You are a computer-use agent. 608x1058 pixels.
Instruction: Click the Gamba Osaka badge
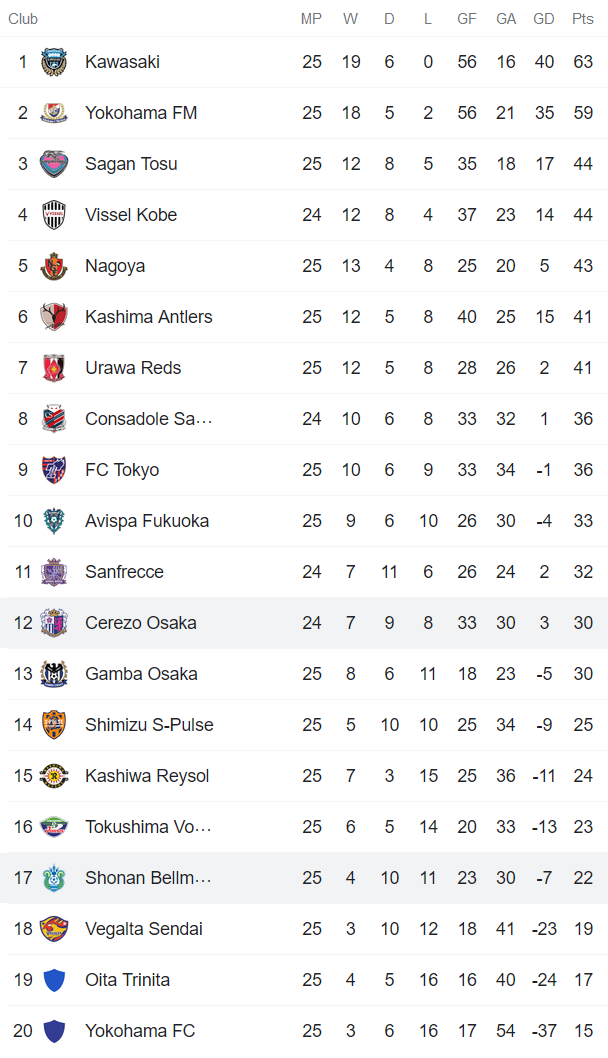pos(55,673)
